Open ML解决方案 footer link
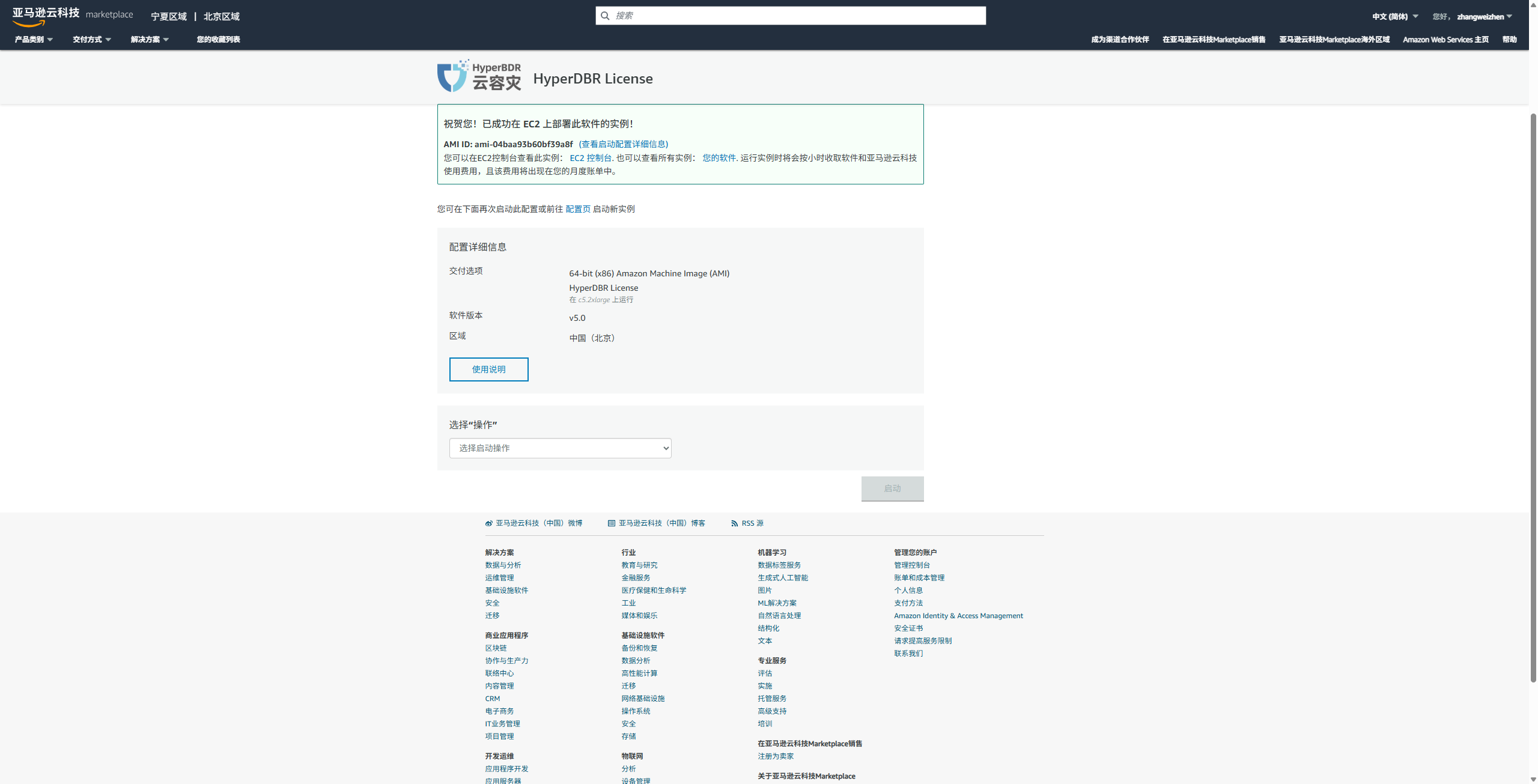1538x784 pixels. 777,603
